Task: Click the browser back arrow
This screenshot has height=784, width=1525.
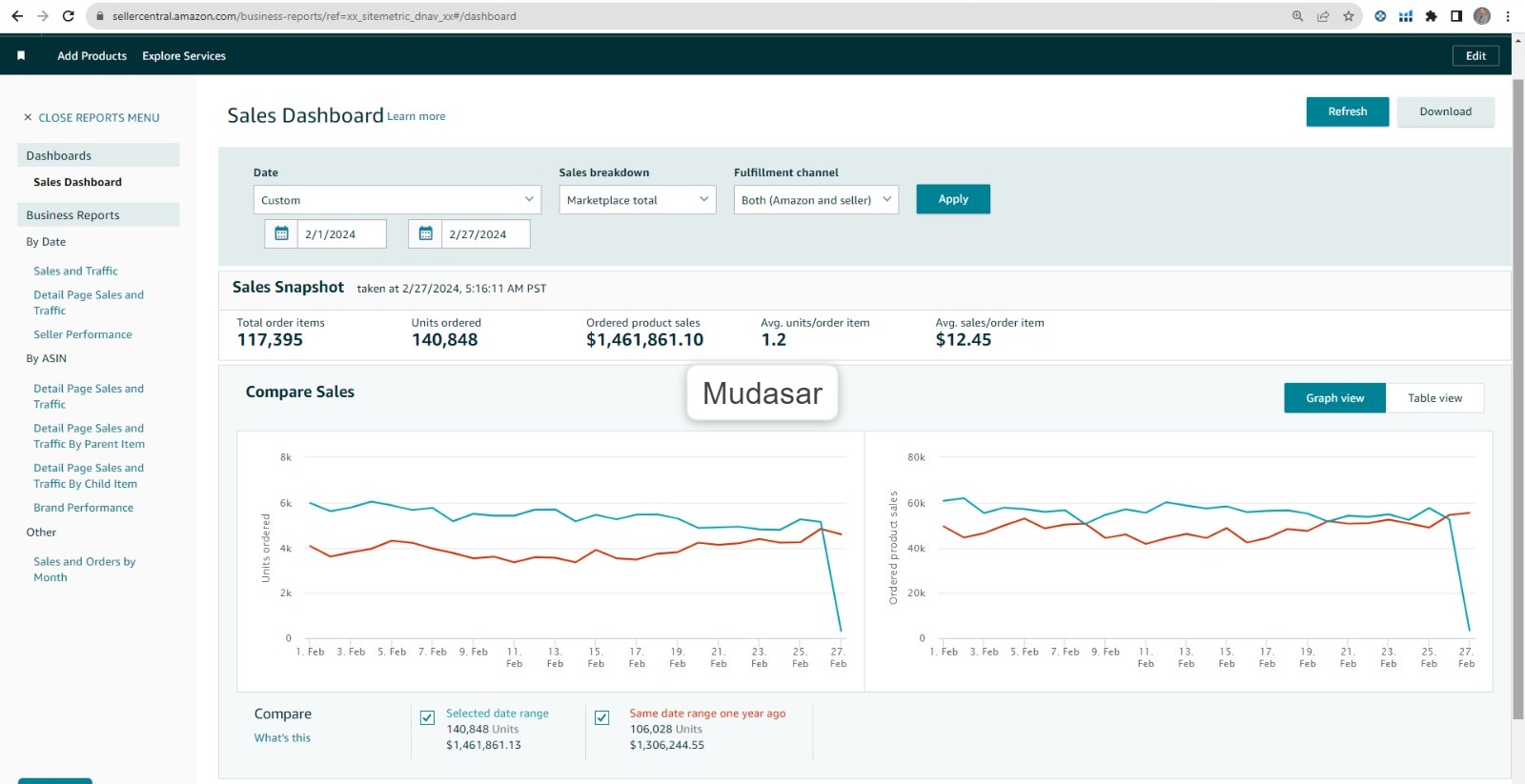Action: click(x=17, y=16)
